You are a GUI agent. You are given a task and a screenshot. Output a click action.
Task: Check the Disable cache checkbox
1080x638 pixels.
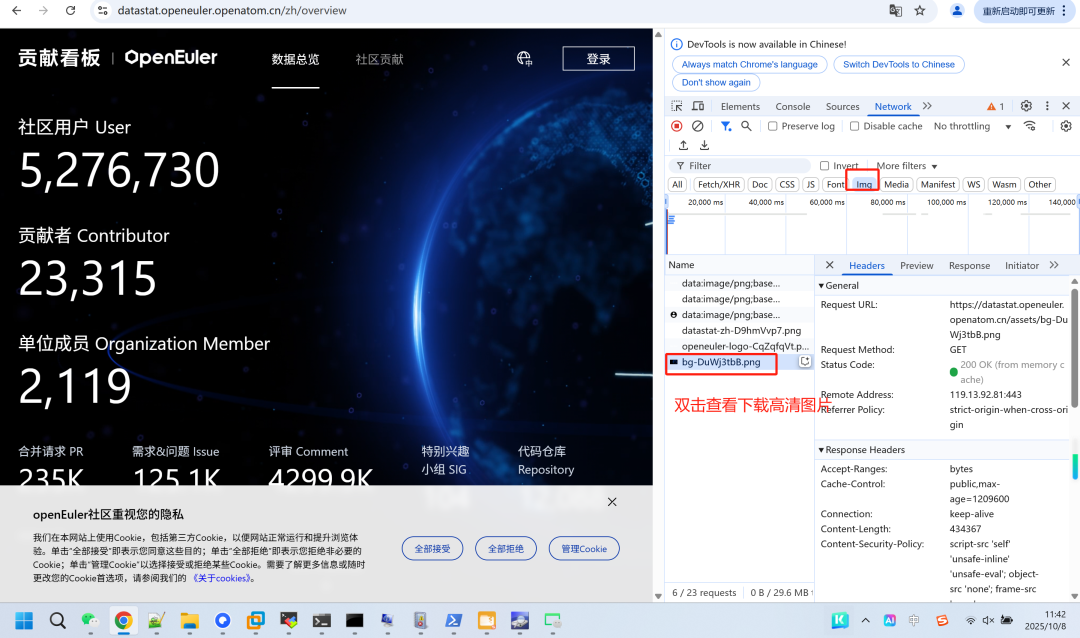click(x=854, y=125)
